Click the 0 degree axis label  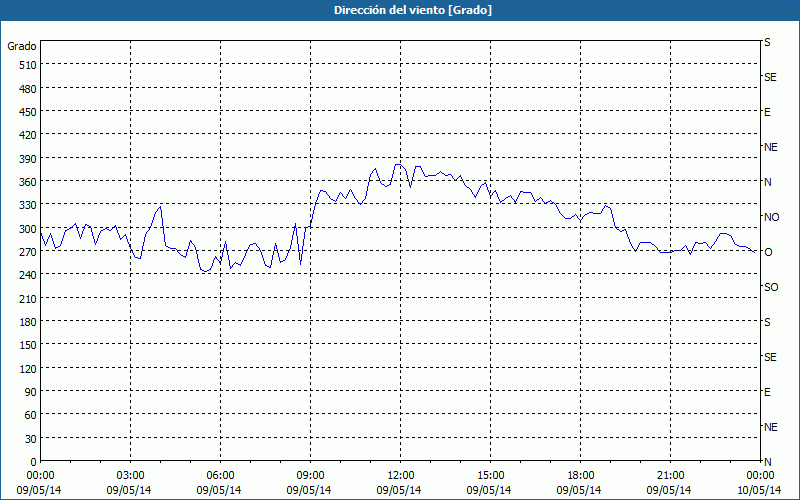pyautogui.click(x=34, y=462)
